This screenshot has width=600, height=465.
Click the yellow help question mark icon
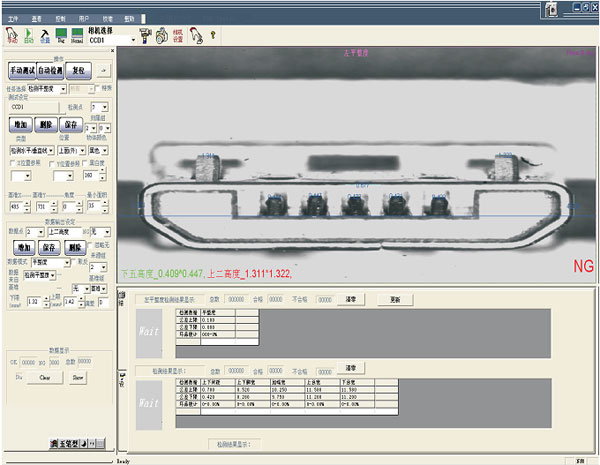click(x=212, y=37)
